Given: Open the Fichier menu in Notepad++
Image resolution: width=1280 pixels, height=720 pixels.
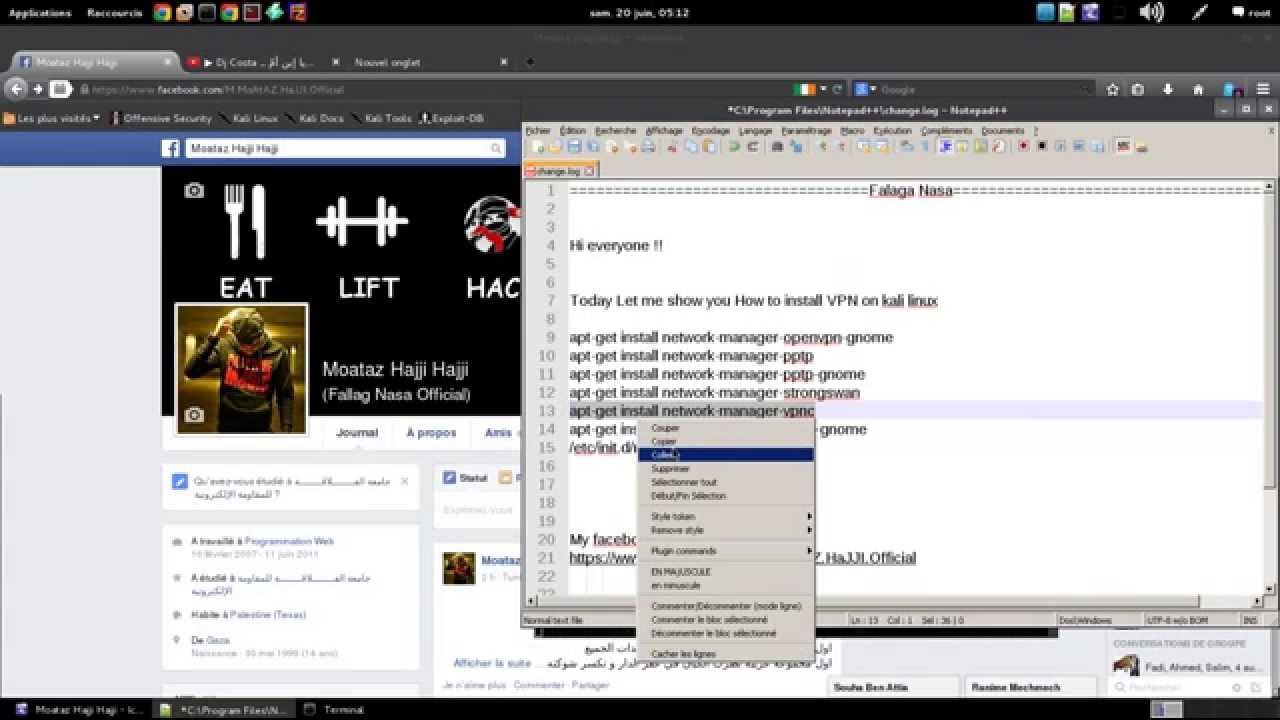Looking at the screenshot, I should [538, 131].
